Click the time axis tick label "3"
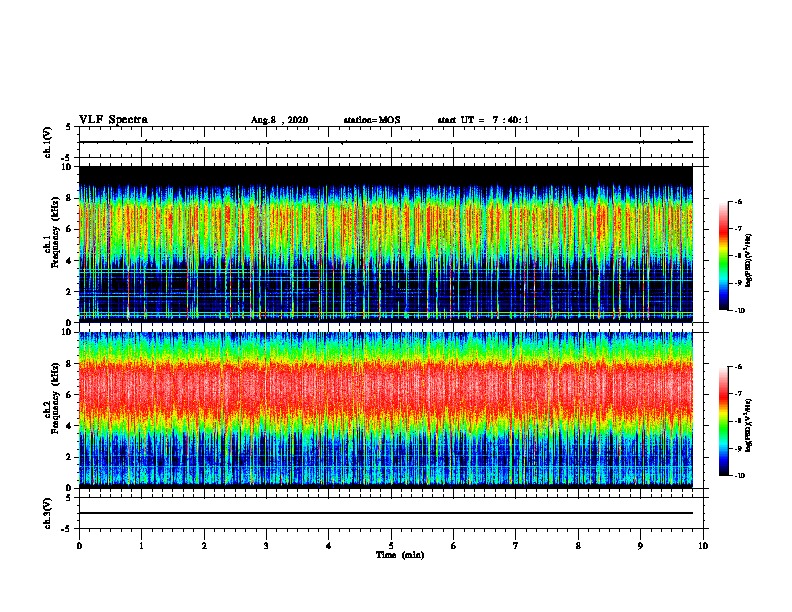This screenshot has width=792, height=612. [266, 546]
